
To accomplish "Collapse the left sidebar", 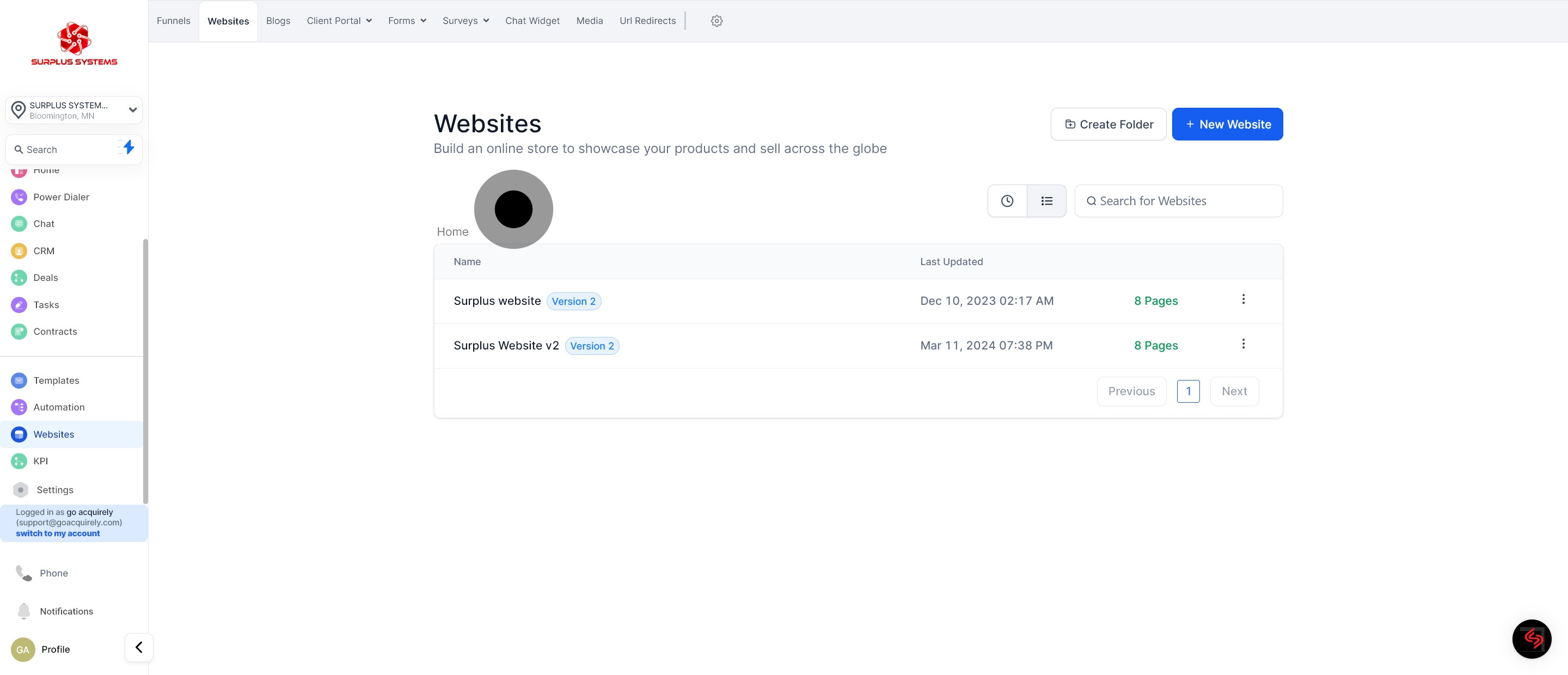I will coord(139,647).
